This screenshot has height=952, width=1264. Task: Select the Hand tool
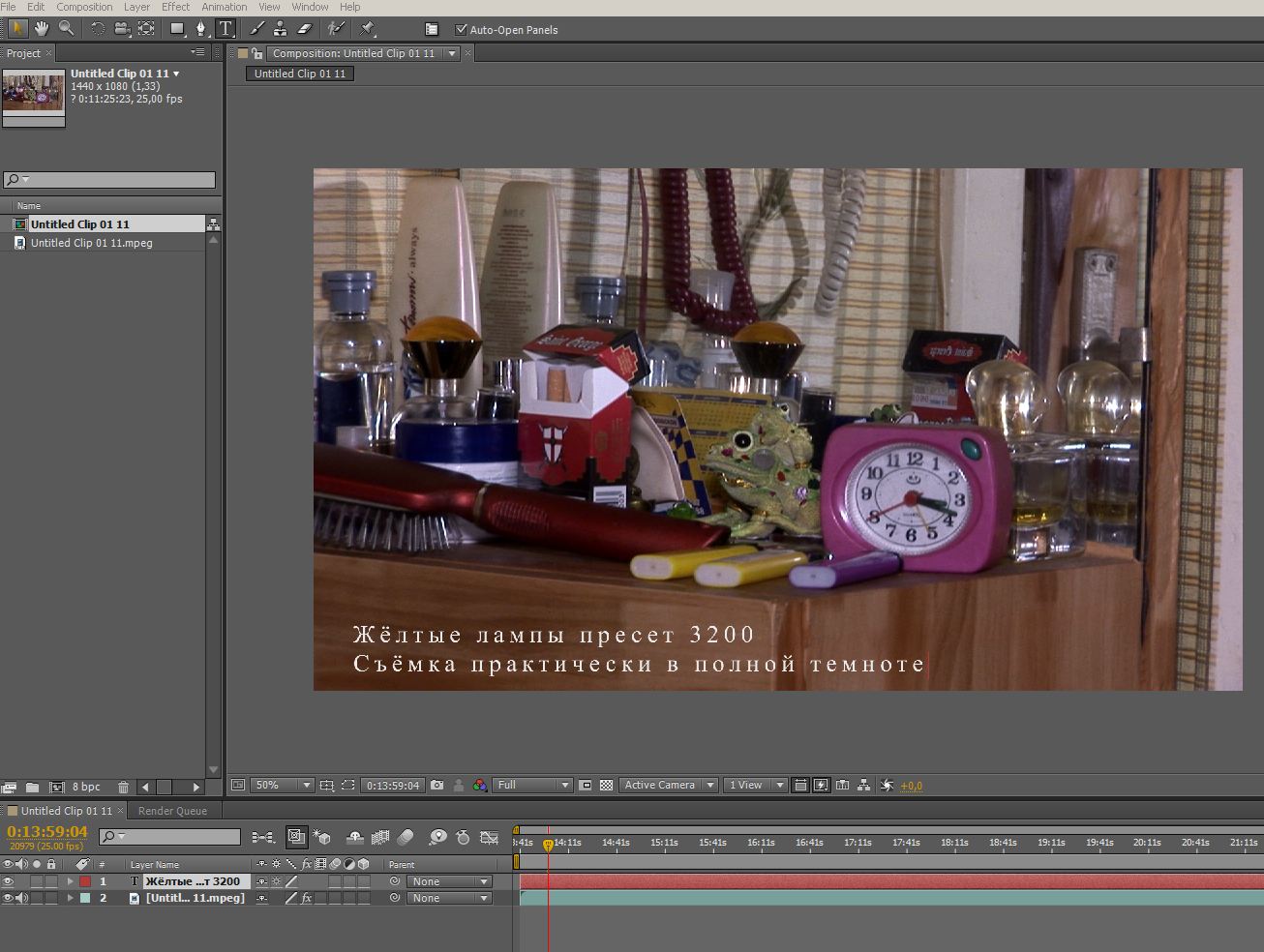tap(42, 29)
